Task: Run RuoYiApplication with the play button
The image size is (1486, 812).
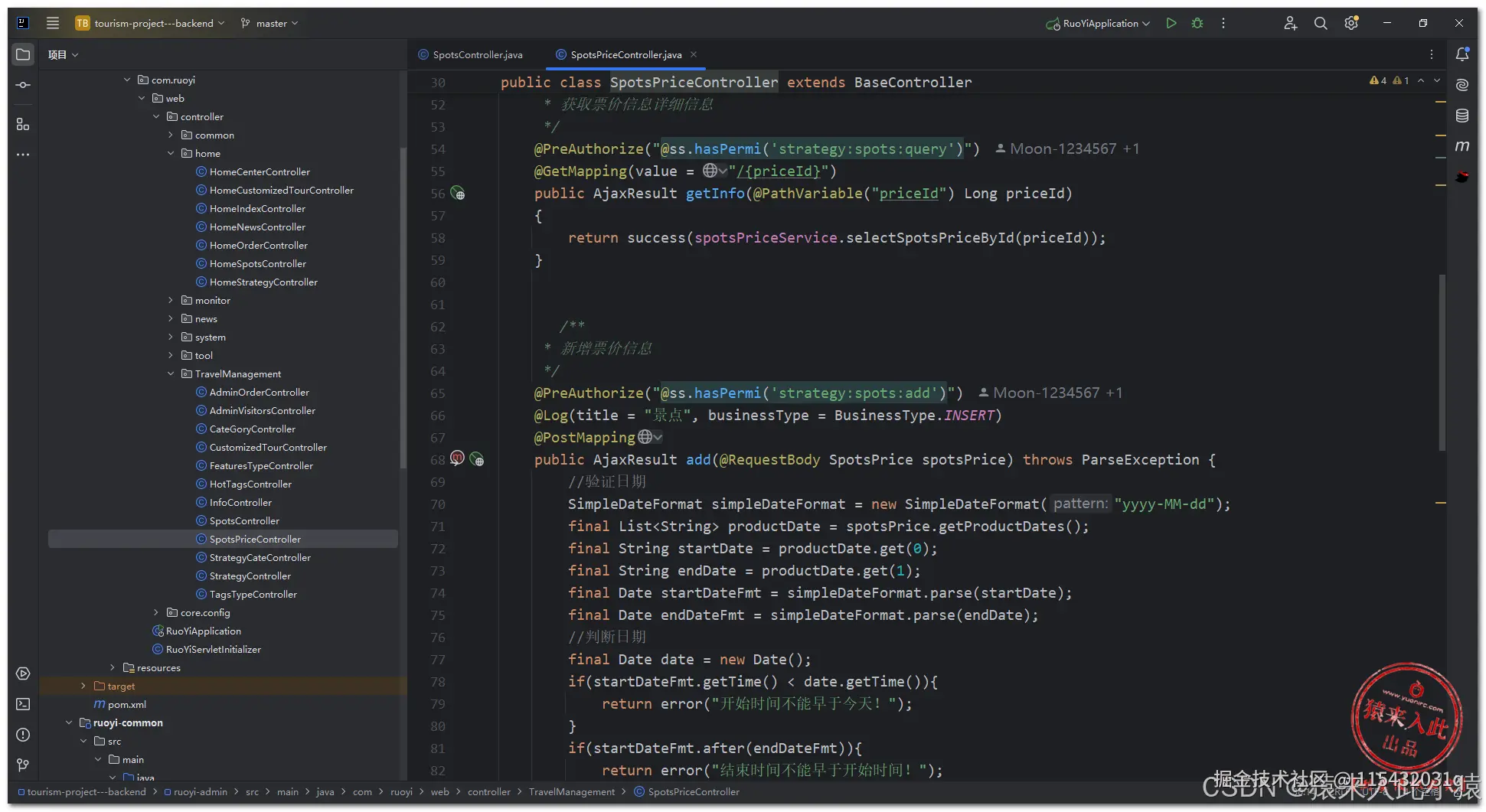Action: click(1171, 23)
